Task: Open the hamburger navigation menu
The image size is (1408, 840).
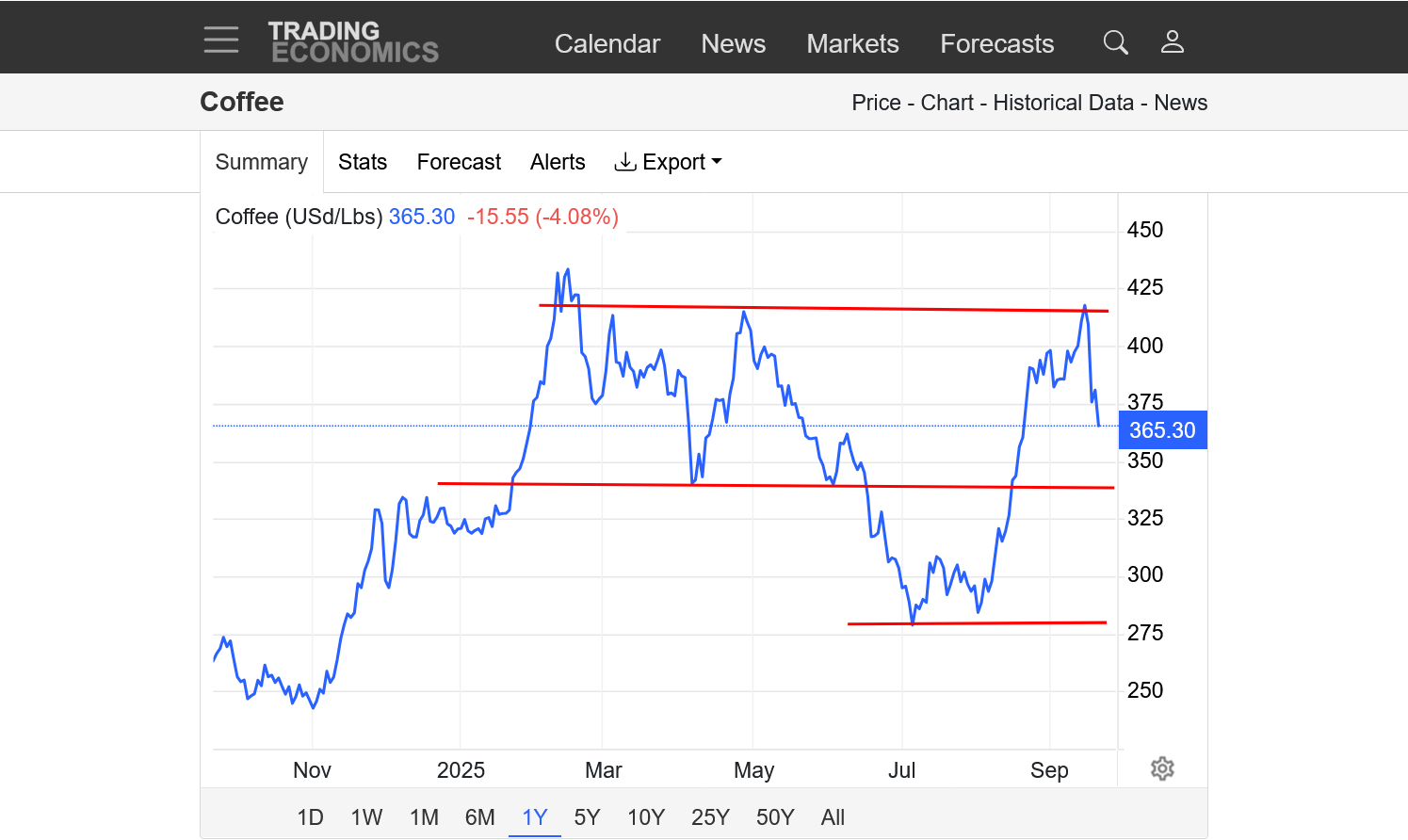Action: point(221,40)
